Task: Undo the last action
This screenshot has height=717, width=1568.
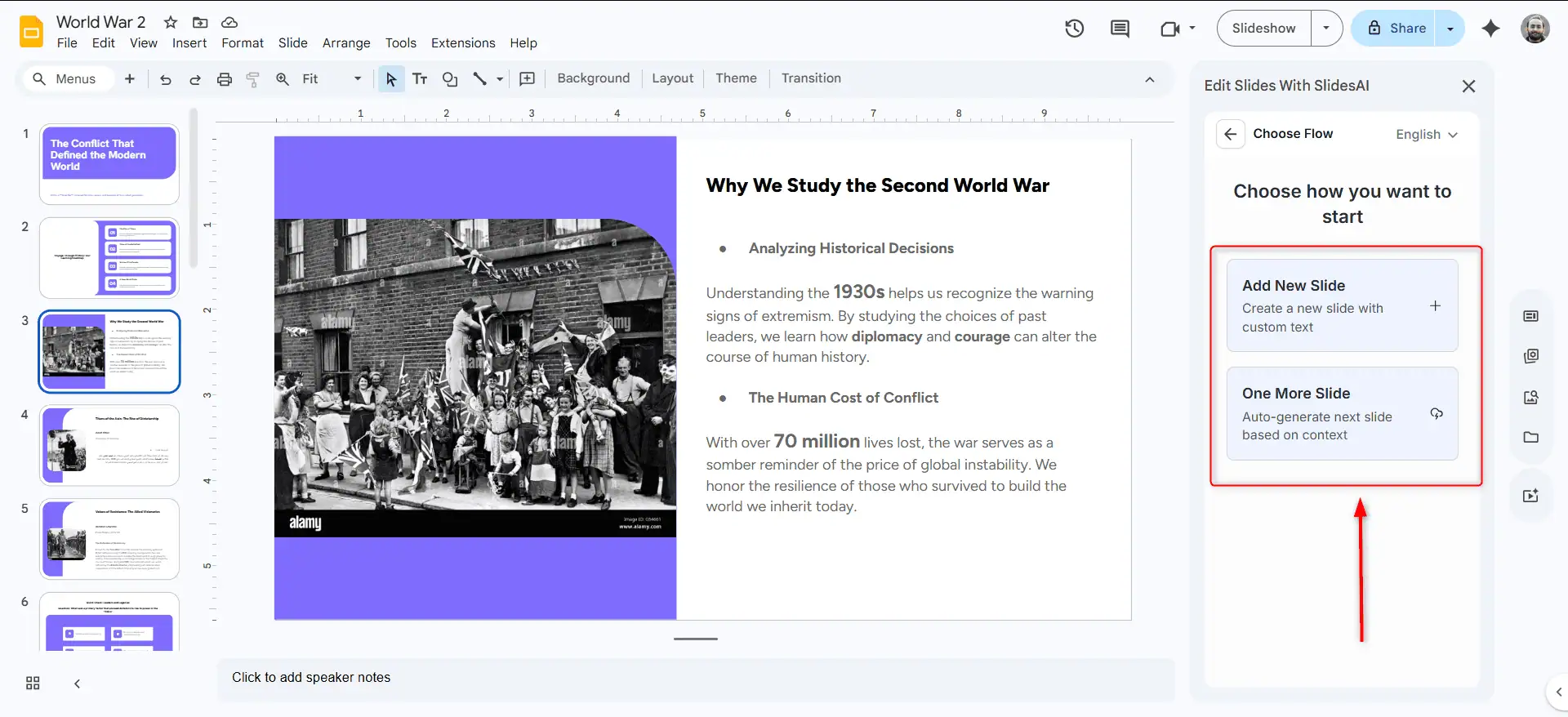Action: [x=166, y=79]
